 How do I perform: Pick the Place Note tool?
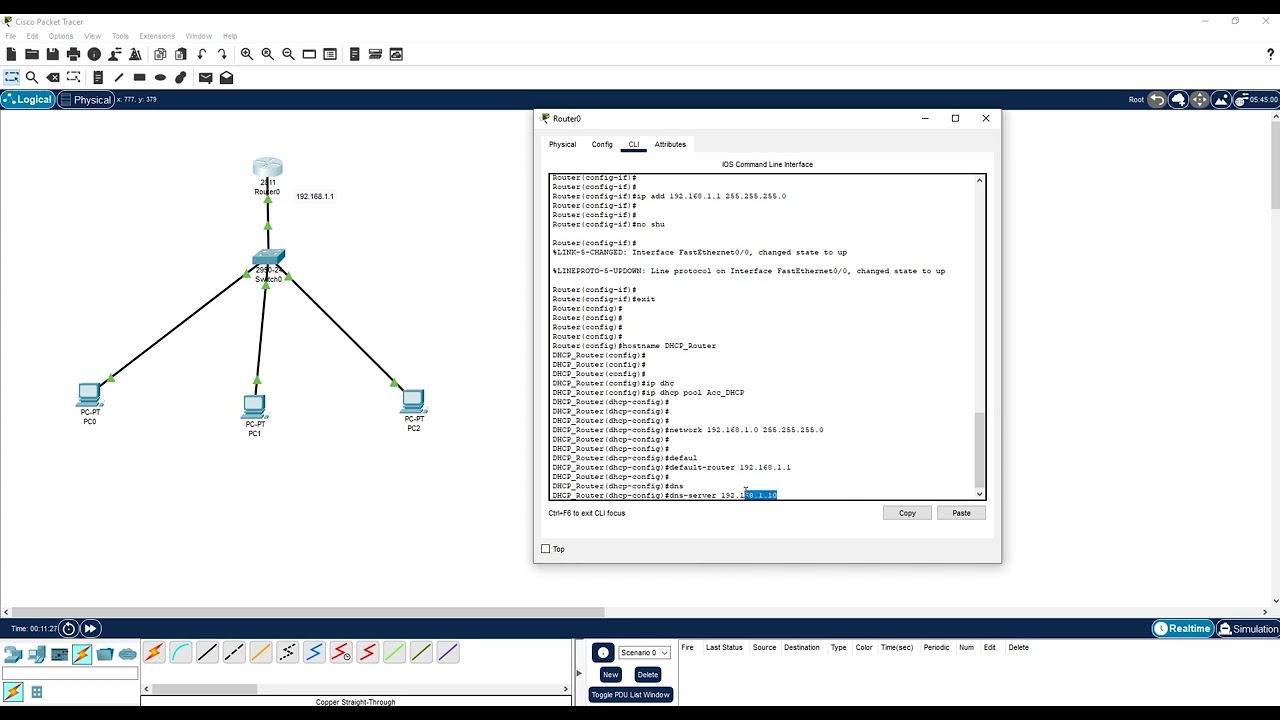(98, 77)
